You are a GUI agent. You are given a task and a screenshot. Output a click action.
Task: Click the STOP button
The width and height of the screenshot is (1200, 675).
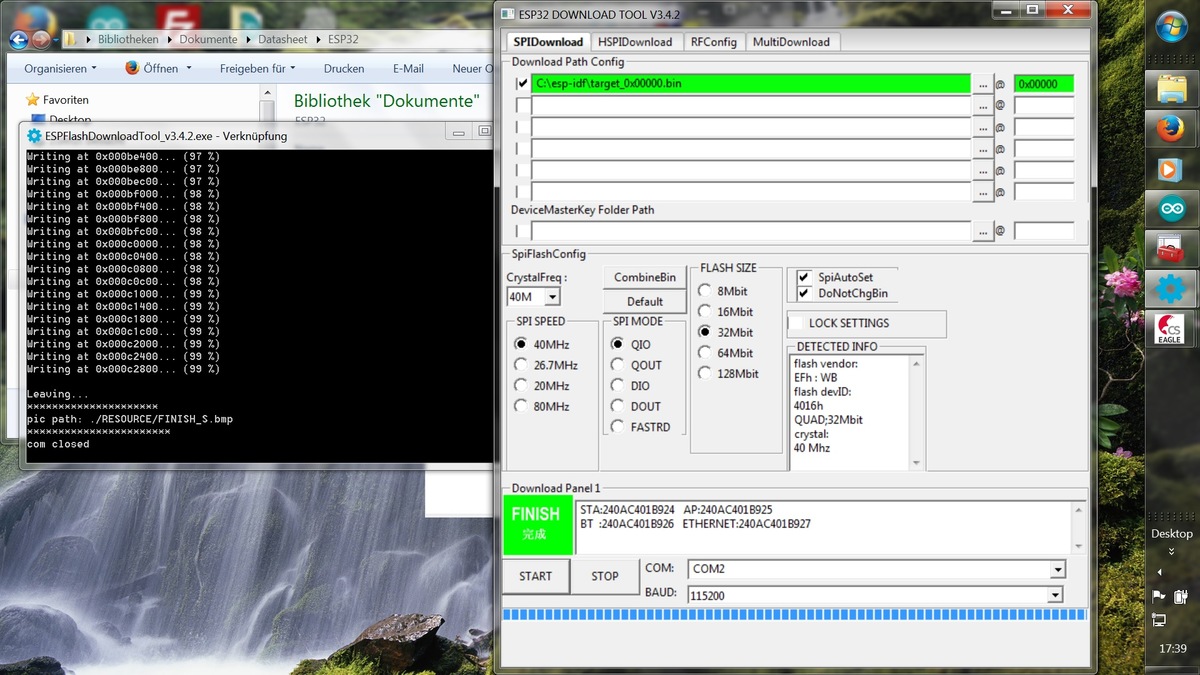point(605,576)
